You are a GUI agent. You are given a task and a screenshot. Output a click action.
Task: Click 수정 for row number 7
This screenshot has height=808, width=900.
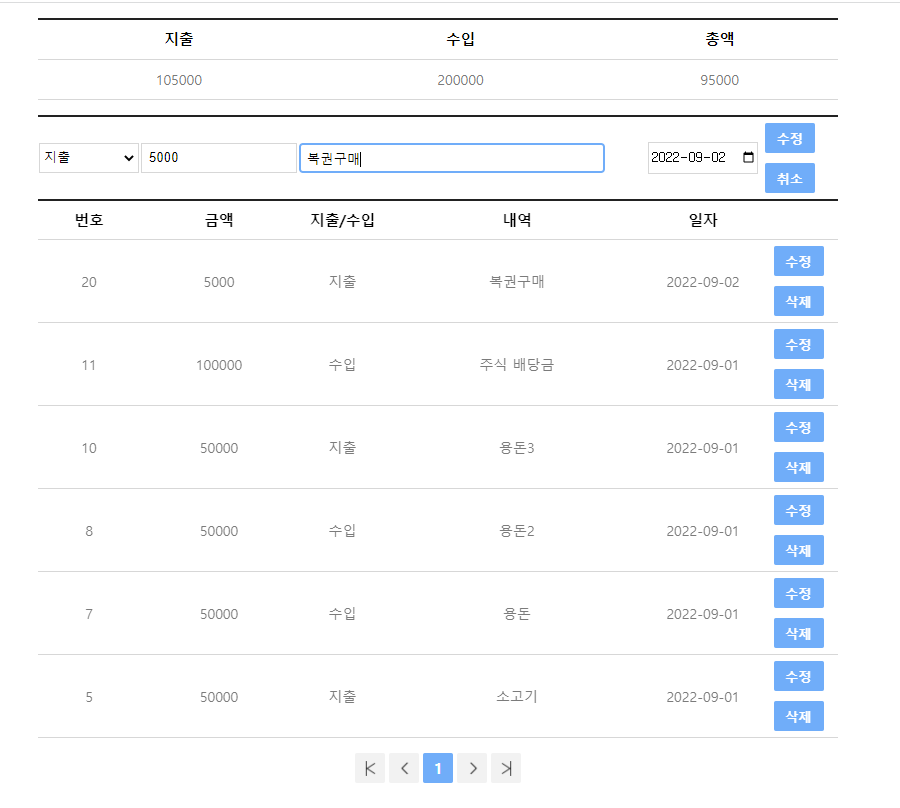[798, 593]
